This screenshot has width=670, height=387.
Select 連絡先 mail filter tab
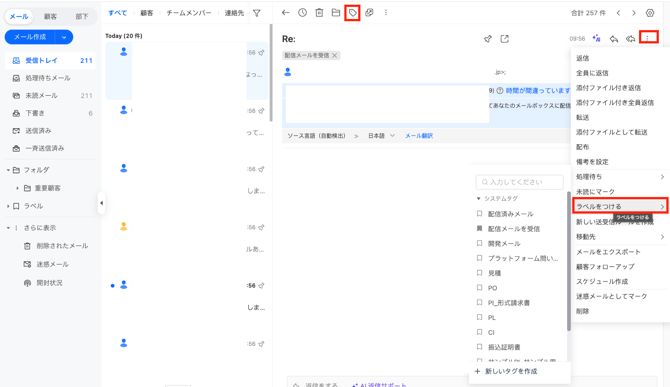pyautogui.click(x=234, y=13)
